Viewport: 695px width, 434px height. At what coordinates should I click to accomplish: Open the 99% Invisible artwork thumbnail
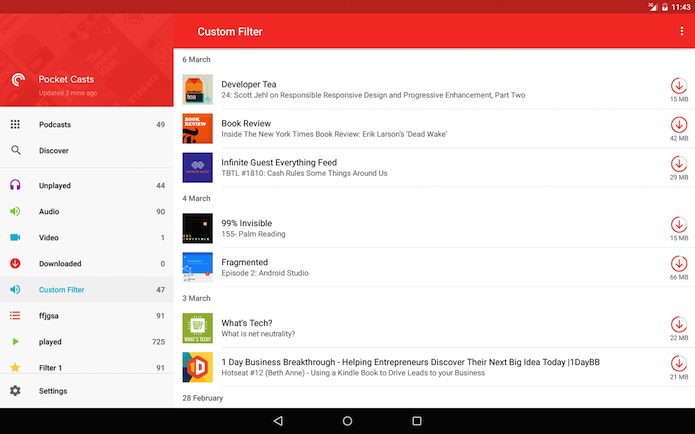point(197,228)
